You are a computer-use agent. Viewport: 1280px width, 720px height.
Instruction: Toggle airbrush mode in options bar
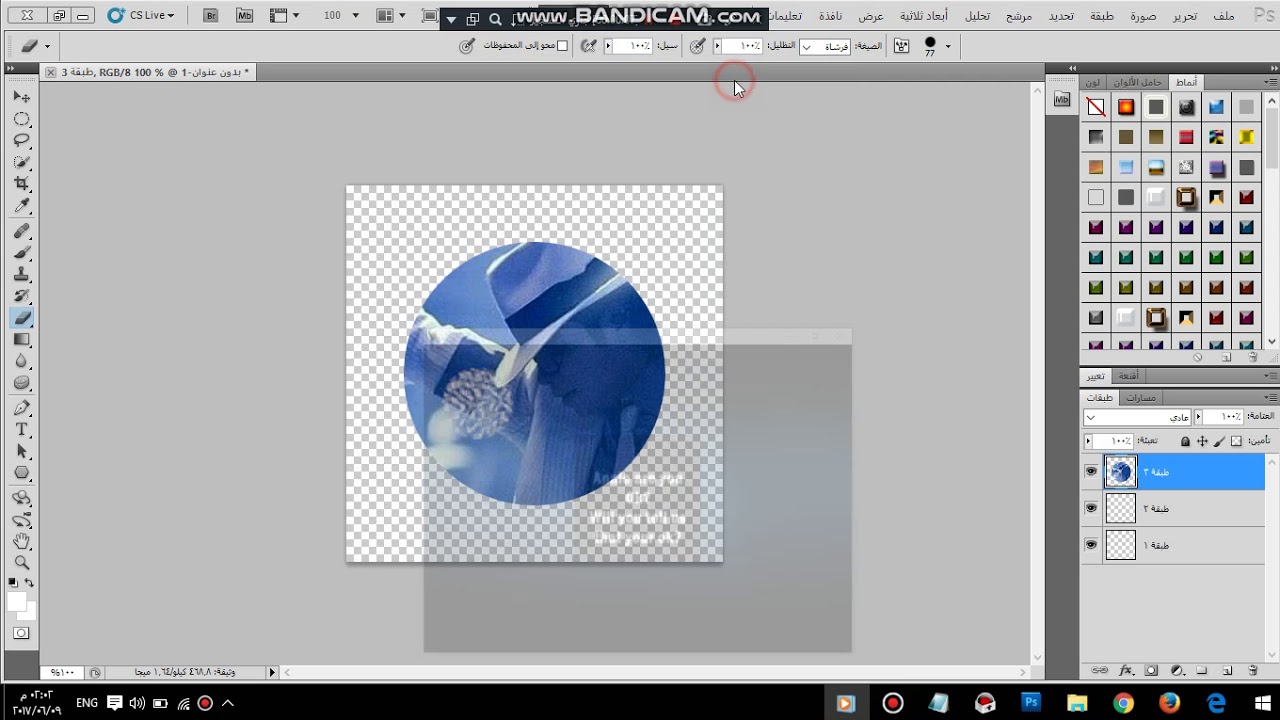[588, 46]
